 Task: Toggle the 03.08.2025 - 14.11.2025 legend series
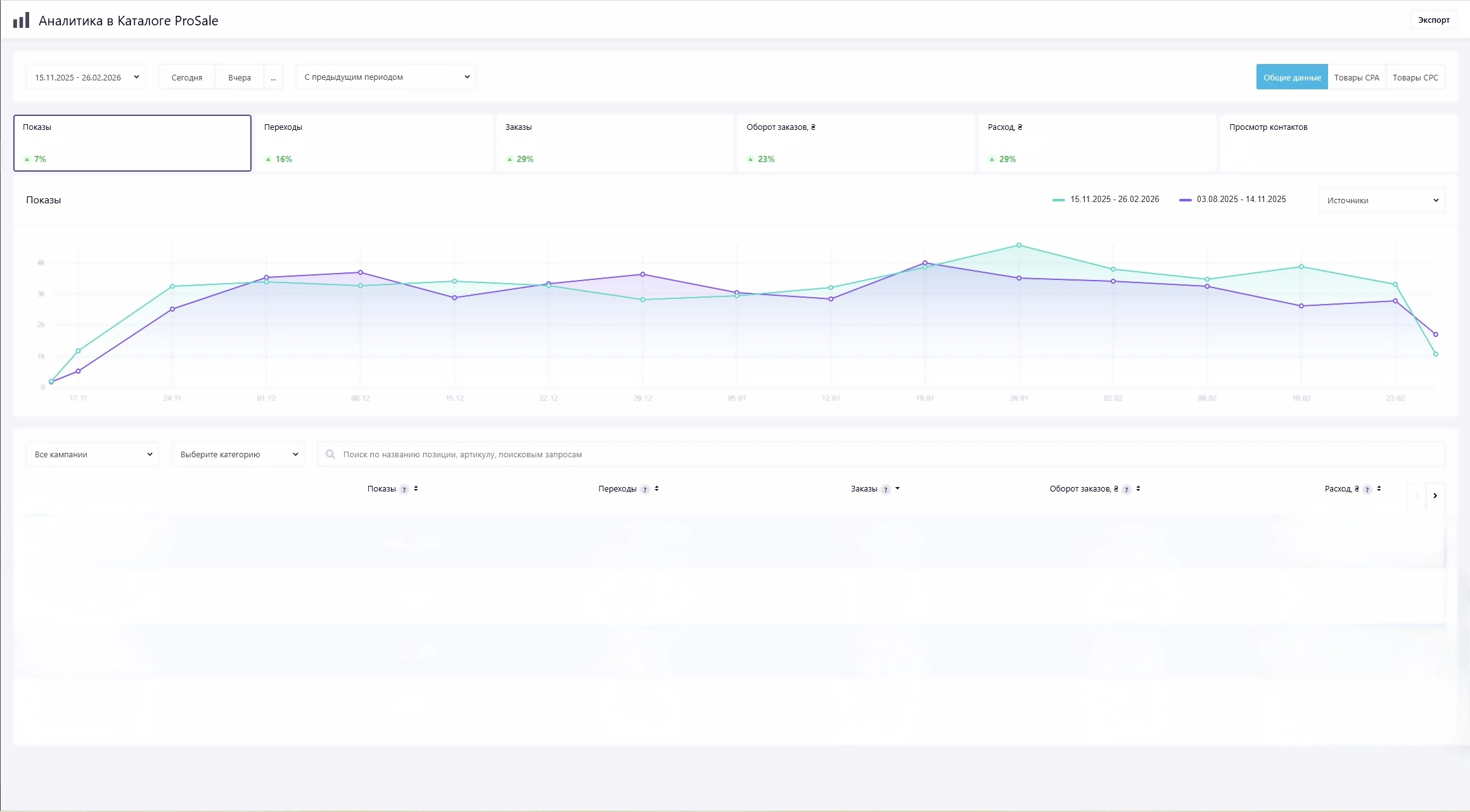pos(1232,199)
